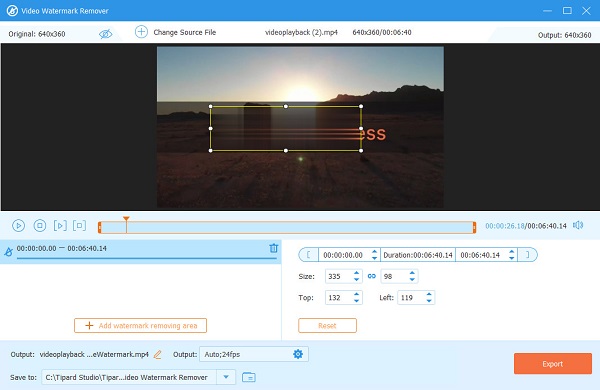Select the 00:00:00.00 – 00:06:40.14 segment row
Viewport: 600px width, 390px height.
coord(140,251)
